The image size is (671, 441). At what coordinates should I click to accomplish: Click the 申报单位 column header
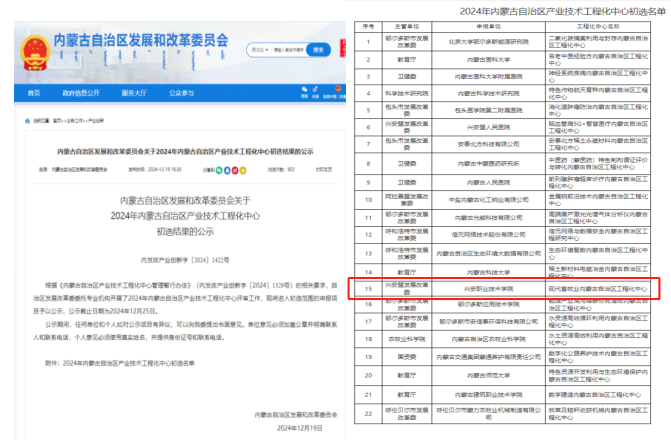coord(489,27)
